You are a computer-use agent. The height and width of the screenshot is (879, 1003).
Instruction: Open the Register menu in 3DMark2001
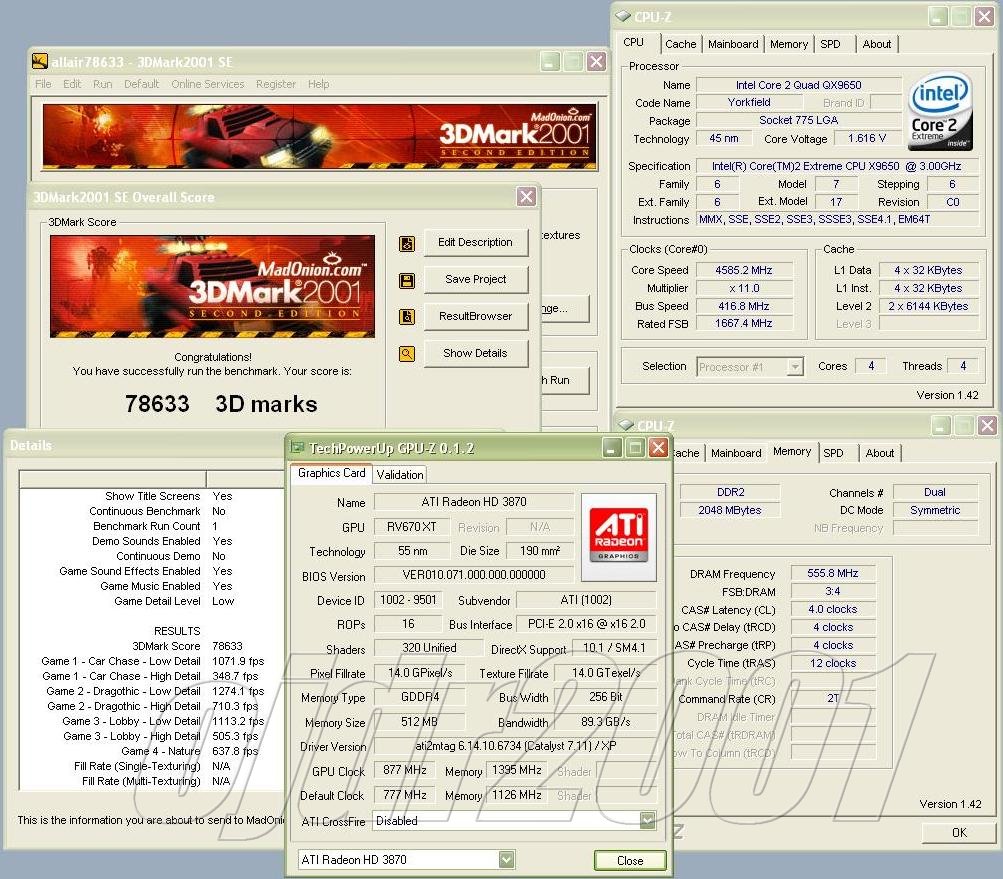276,84
